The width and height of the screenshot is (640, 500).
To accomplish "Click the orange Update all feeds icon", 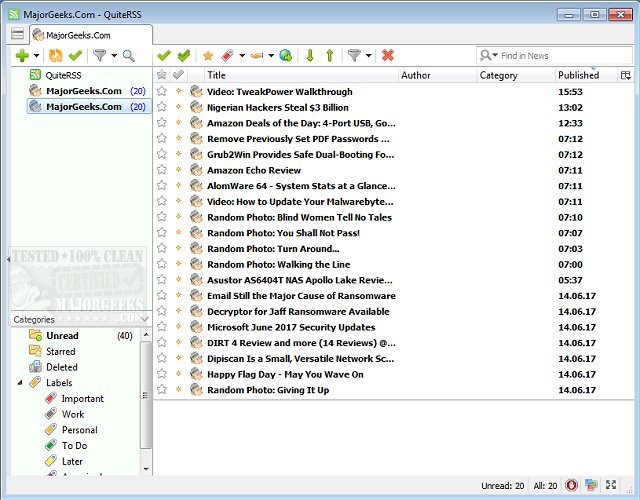I will pyautogui.click(x=55, y=56).
